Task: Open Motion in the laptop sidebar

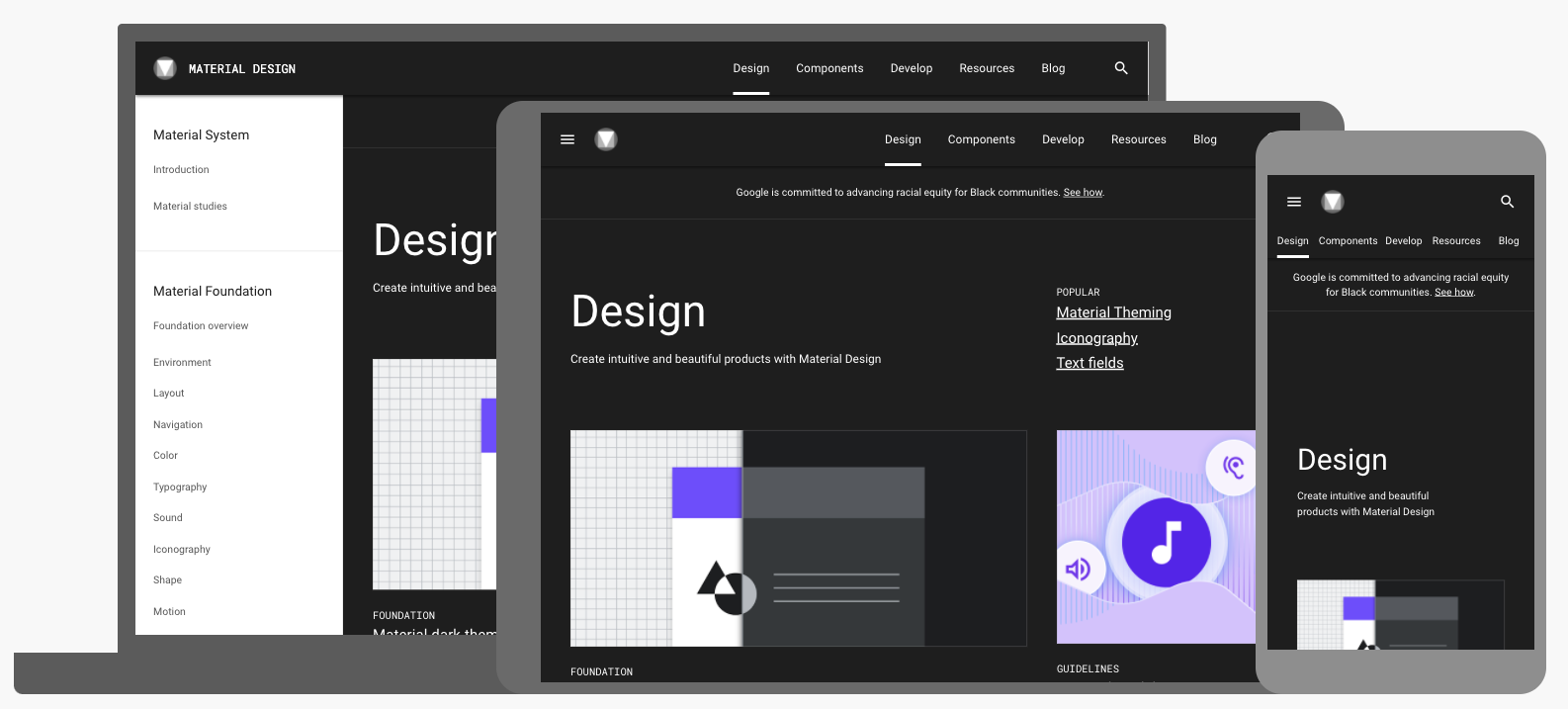Action: point(169,612)
